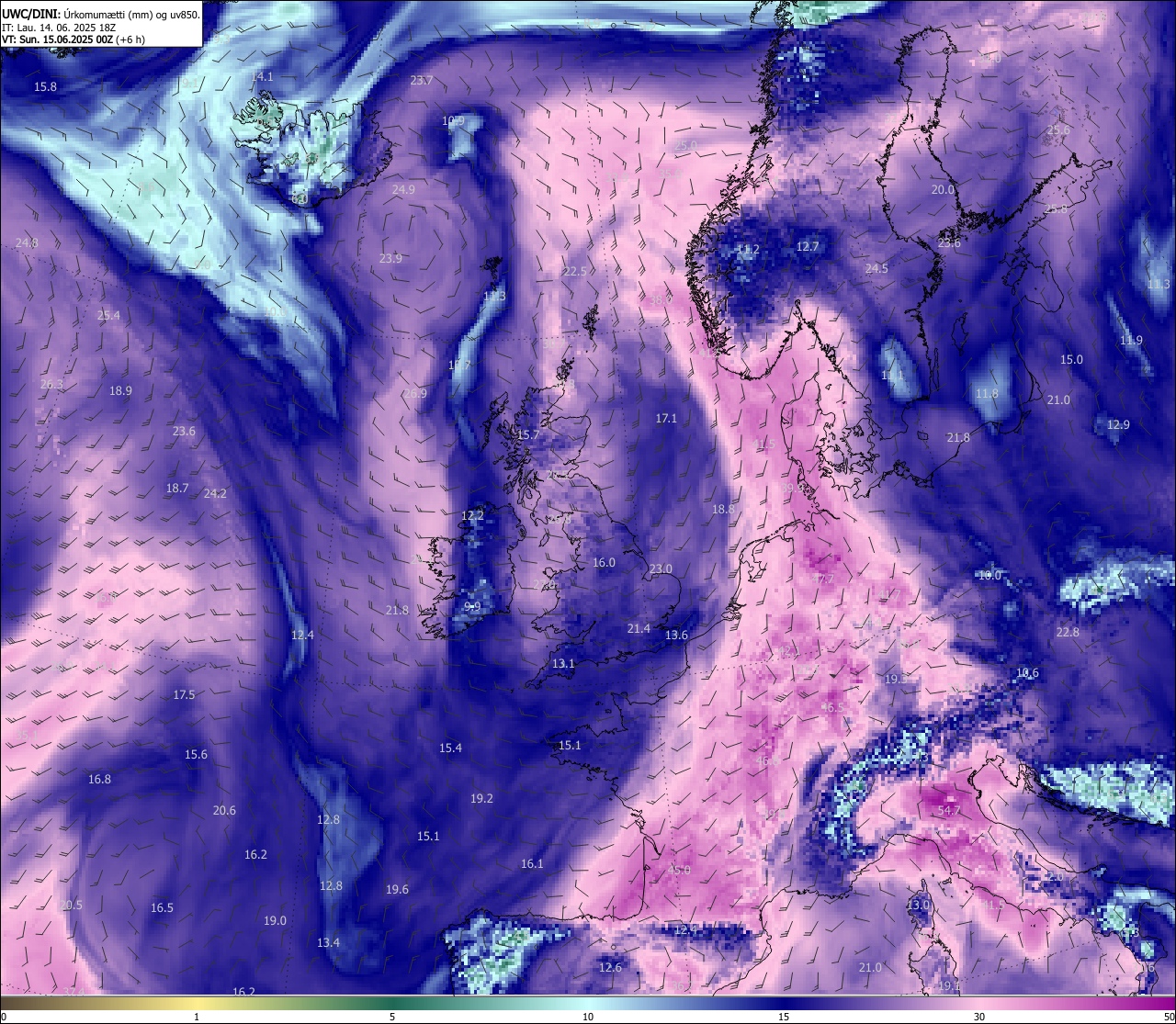
Task: Click the 37.7 value over northern Germany
Action: coord(822,580)
